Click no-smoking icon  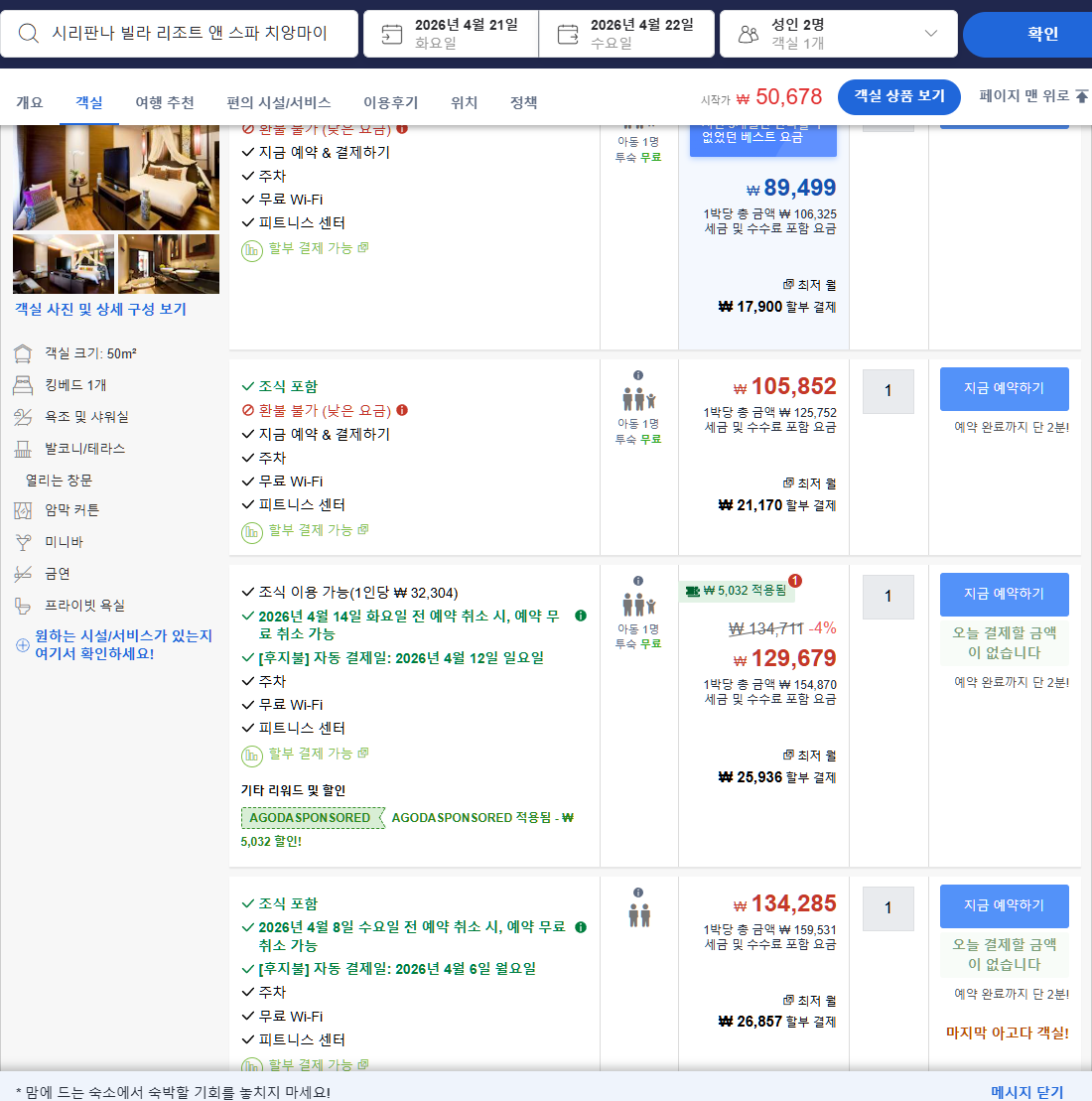click(x=23, y=574)
